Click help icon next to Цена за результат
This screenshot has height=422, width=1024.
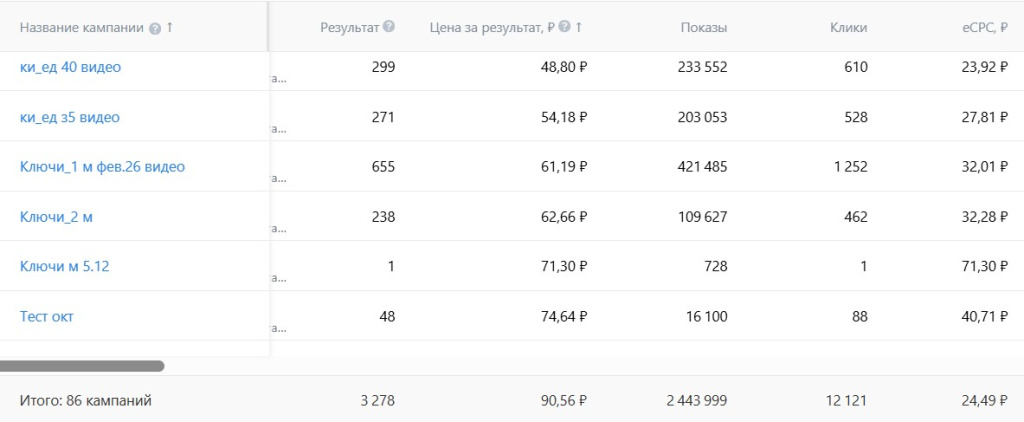pyautogui.click(x=565, y=27)
